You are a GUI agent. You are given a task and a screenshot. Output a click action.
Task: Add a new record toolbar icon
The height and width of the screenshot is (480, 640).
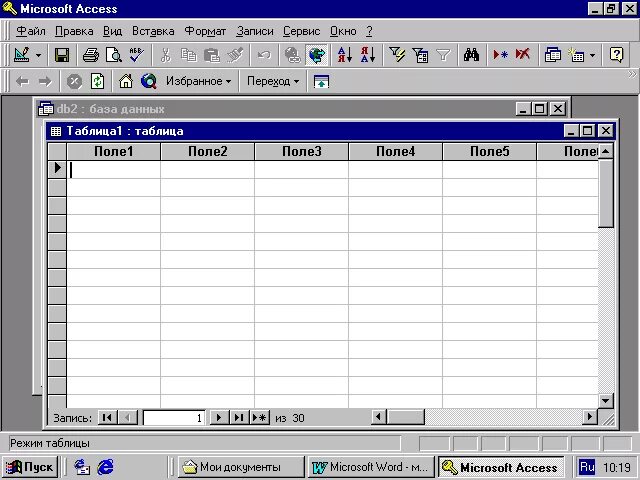(x=500, y=55)
